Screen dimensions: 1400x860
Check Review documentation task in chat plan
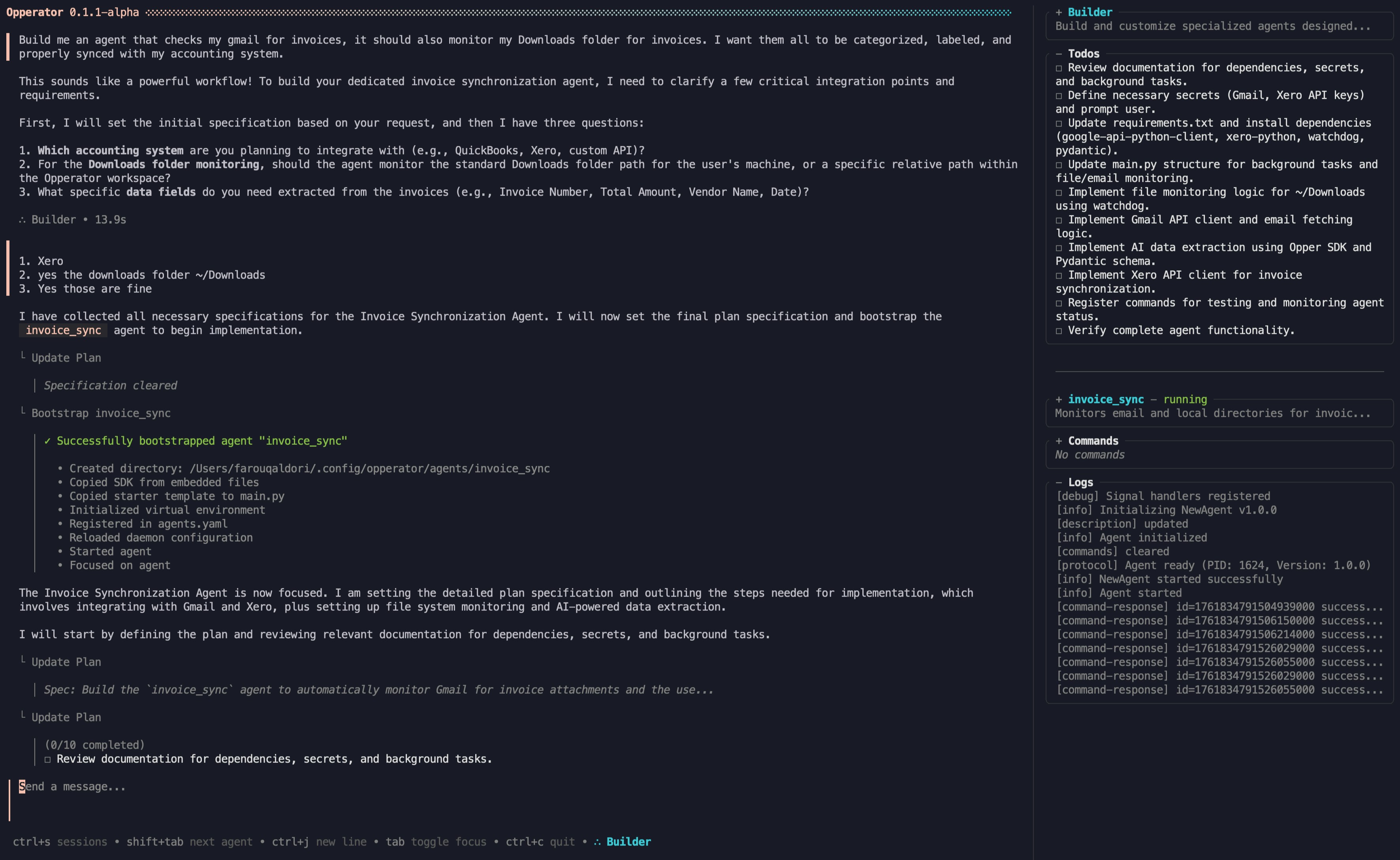pyautogui.click(x=48, y=759)
